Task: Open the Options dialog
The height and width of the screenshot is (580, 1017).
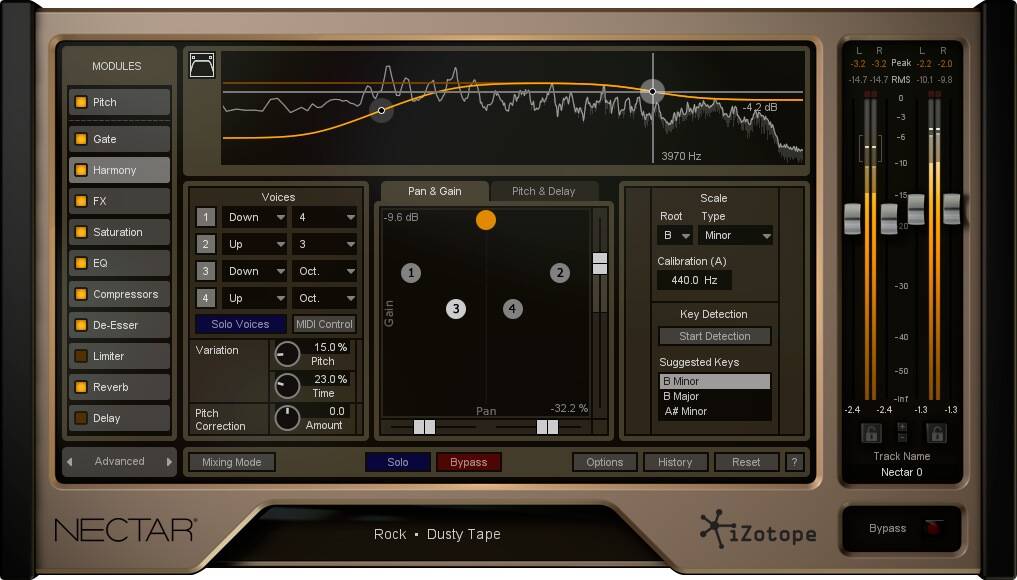Action: pos(604,462)
